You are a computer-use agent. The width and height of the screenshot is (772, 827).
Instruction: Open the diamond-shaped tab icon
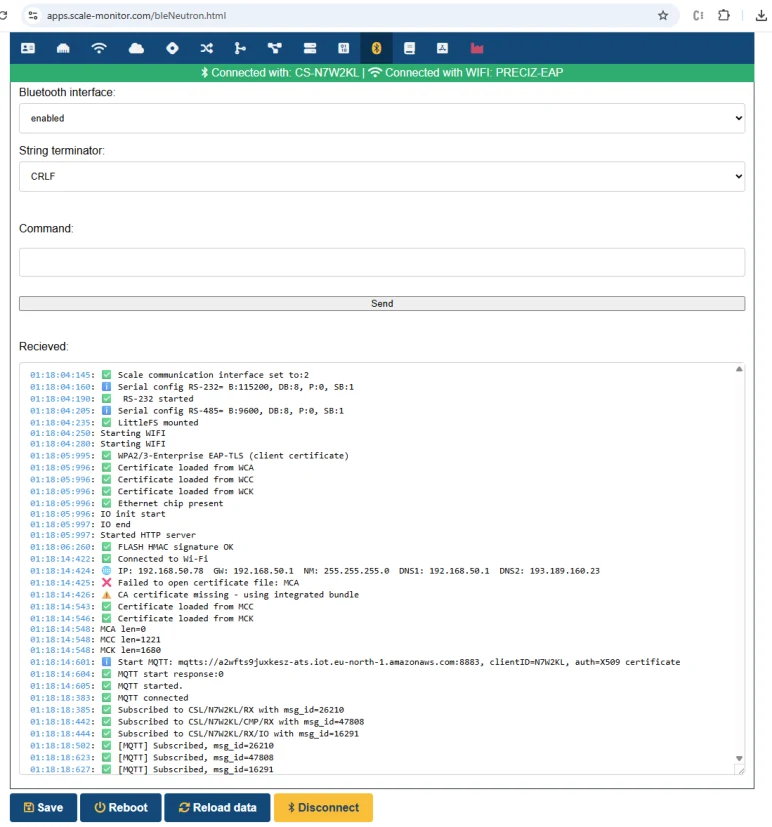click(172, 49)
